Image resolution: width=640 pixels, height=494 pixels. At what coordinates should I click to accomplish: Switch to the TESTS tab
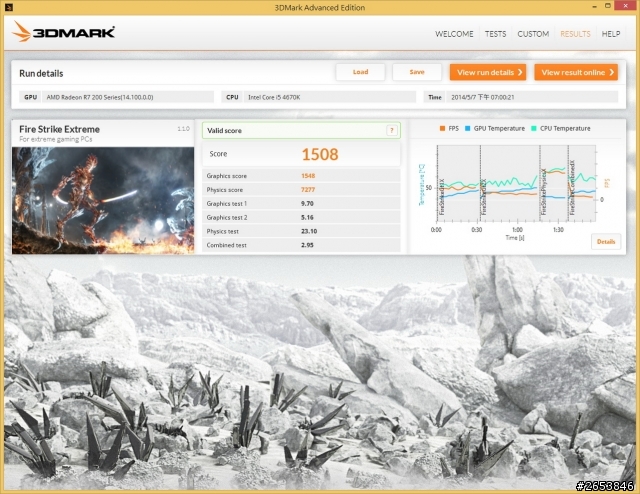[496, 34]
